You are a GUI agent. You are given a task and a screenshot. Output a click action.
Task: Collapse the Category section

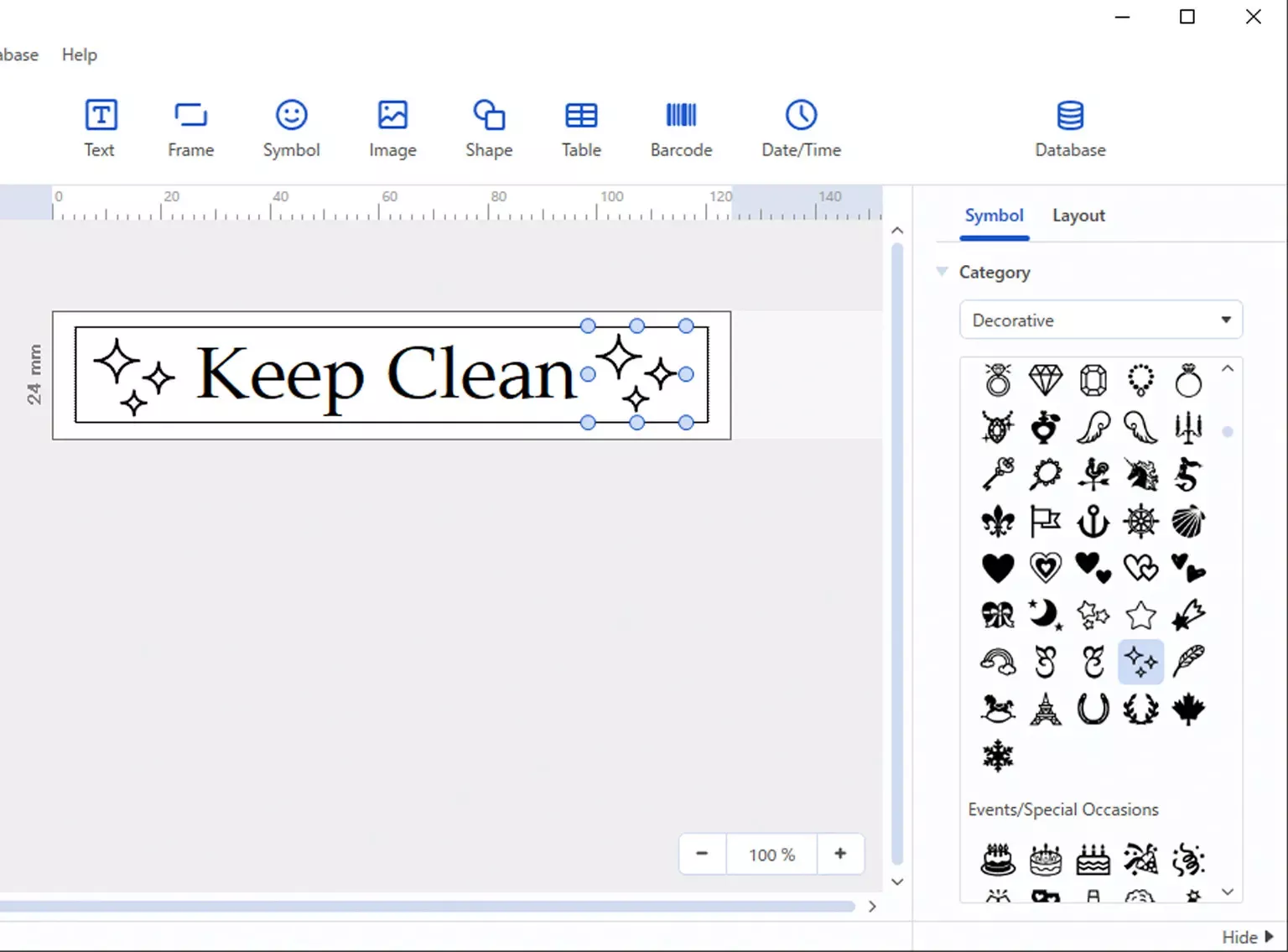941,272
